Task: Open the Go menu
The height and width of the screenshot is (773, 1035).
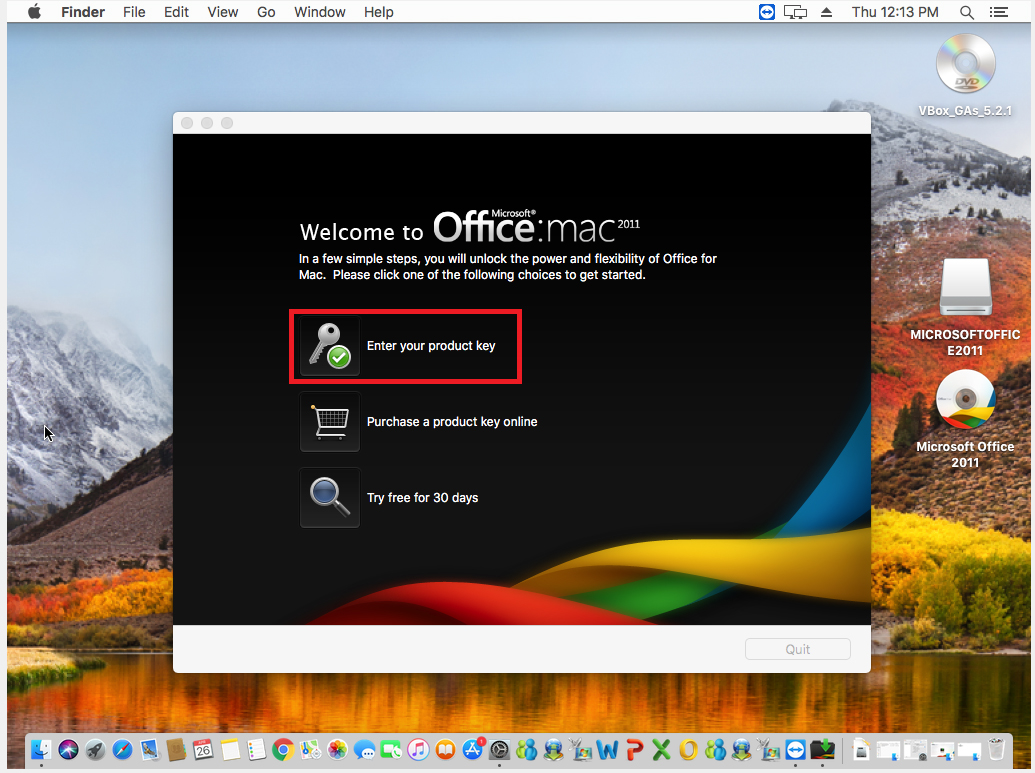Action: click(x=266, y=12)
